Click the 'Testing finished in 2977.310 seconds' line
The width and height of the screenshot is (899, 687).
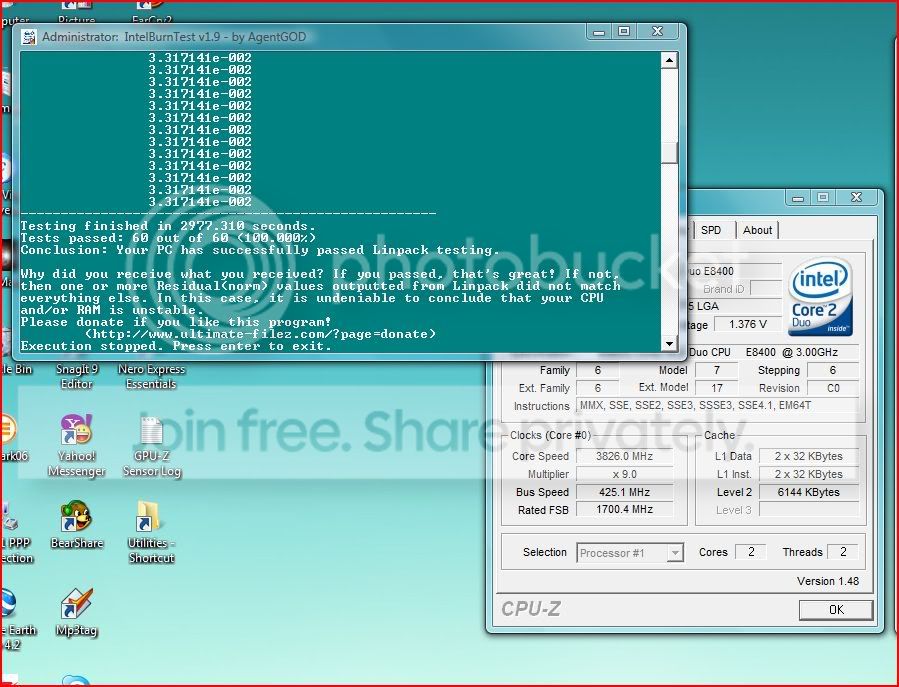coord(168,226)
